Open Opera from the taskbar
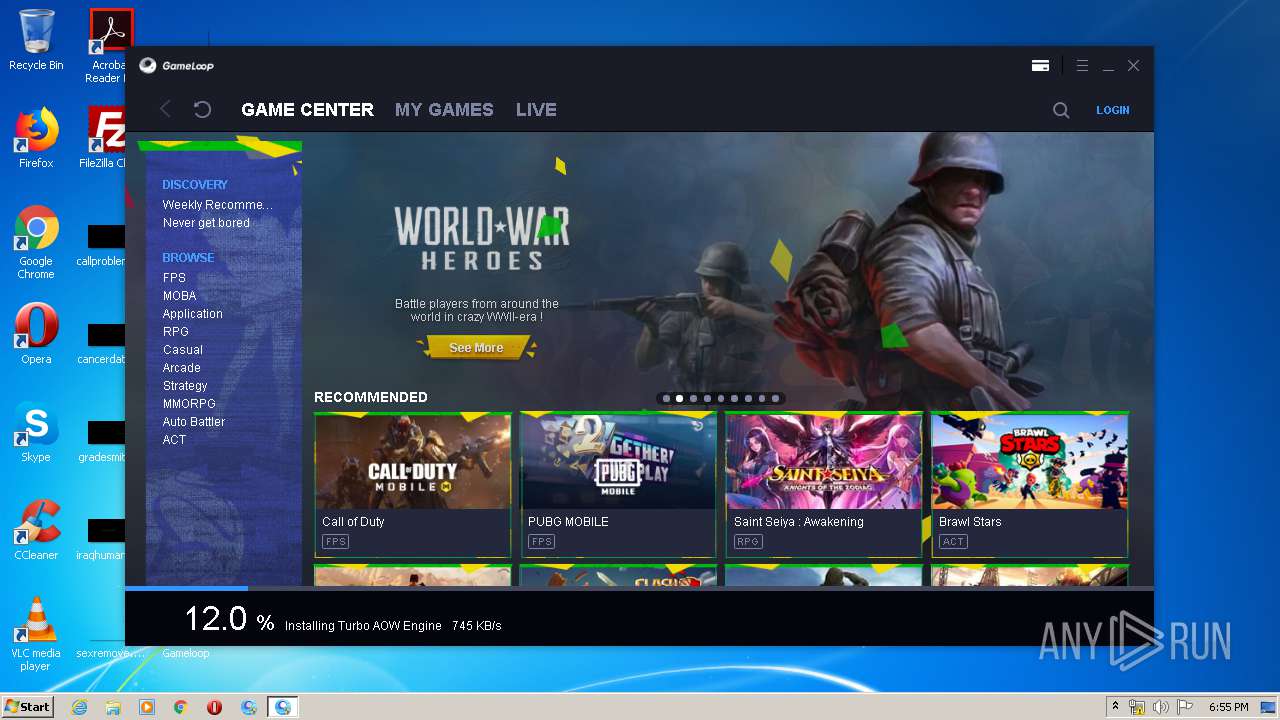 point(214,707)
